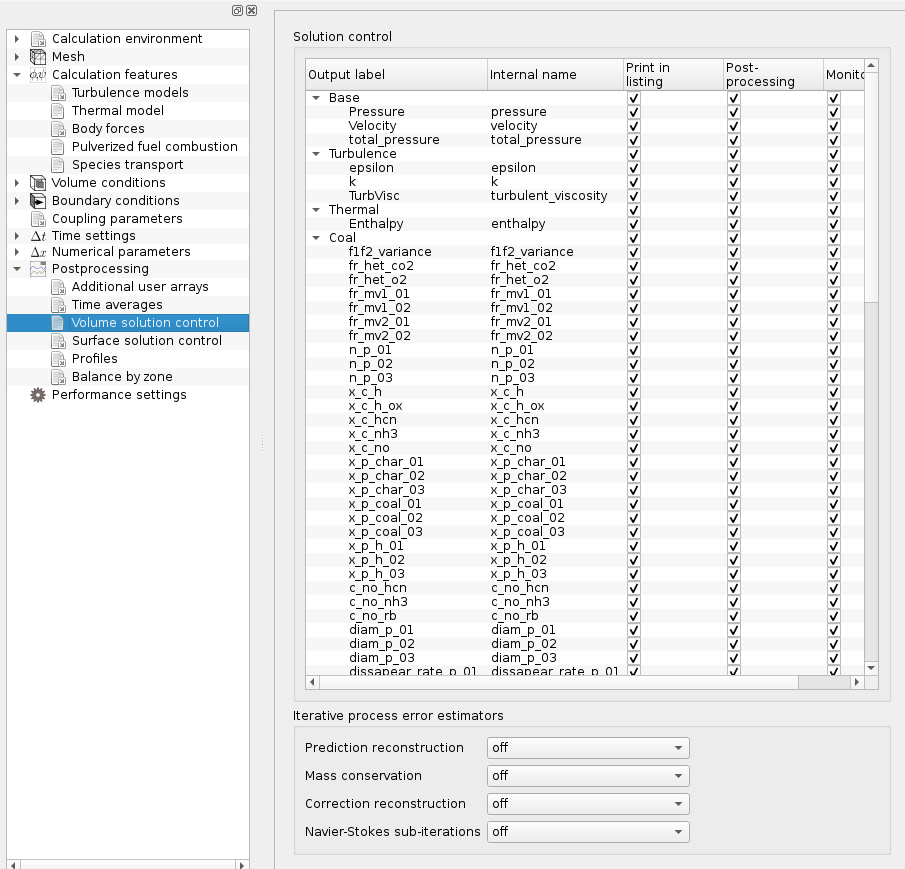Screen dimensions: 905x869
Task: Toggle Post-processing for diam_p_02
Action: (734, 644)
